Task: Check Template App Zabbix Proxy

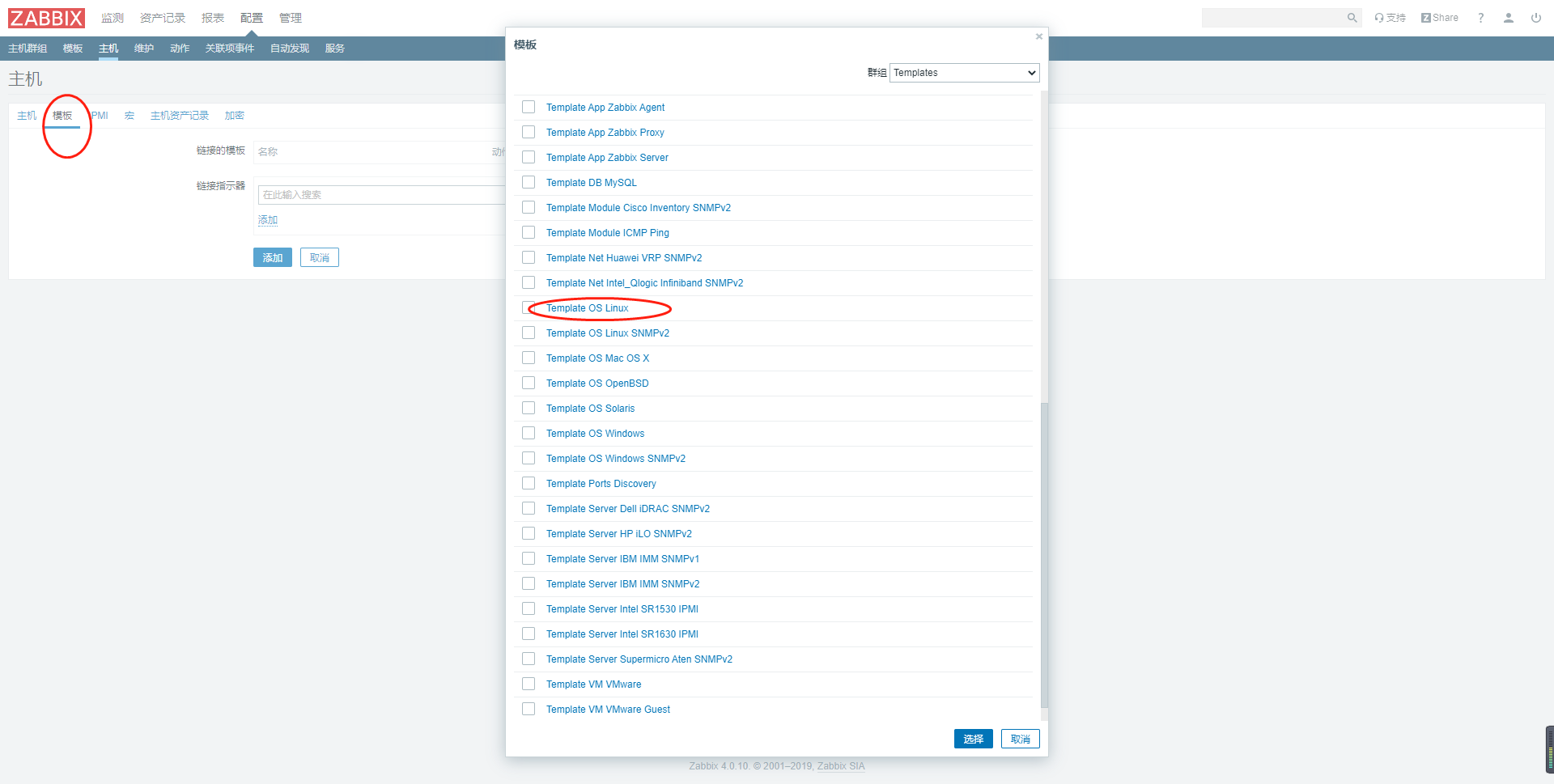Action: click(x=529, y=132)
